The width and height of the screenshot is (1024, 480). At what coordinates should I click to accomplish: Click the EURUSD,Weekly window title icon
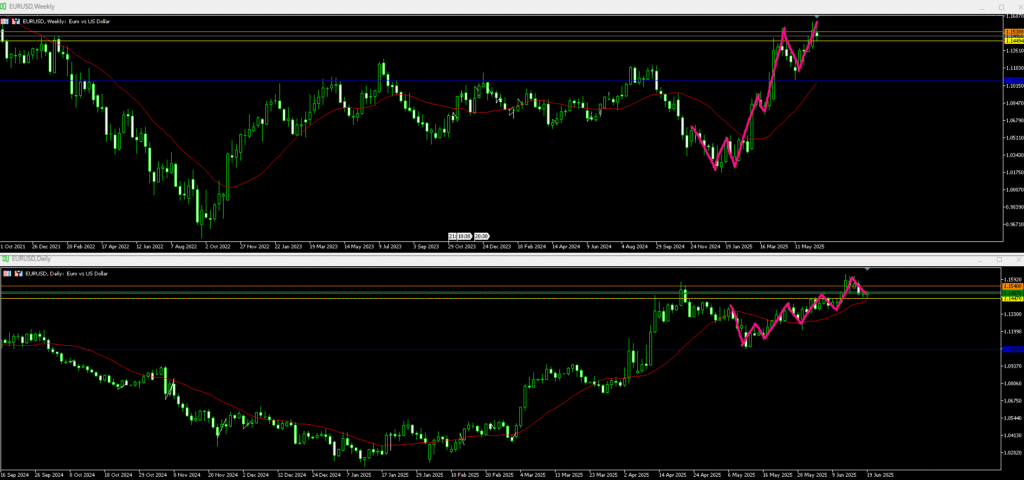(x=3, y=6)
